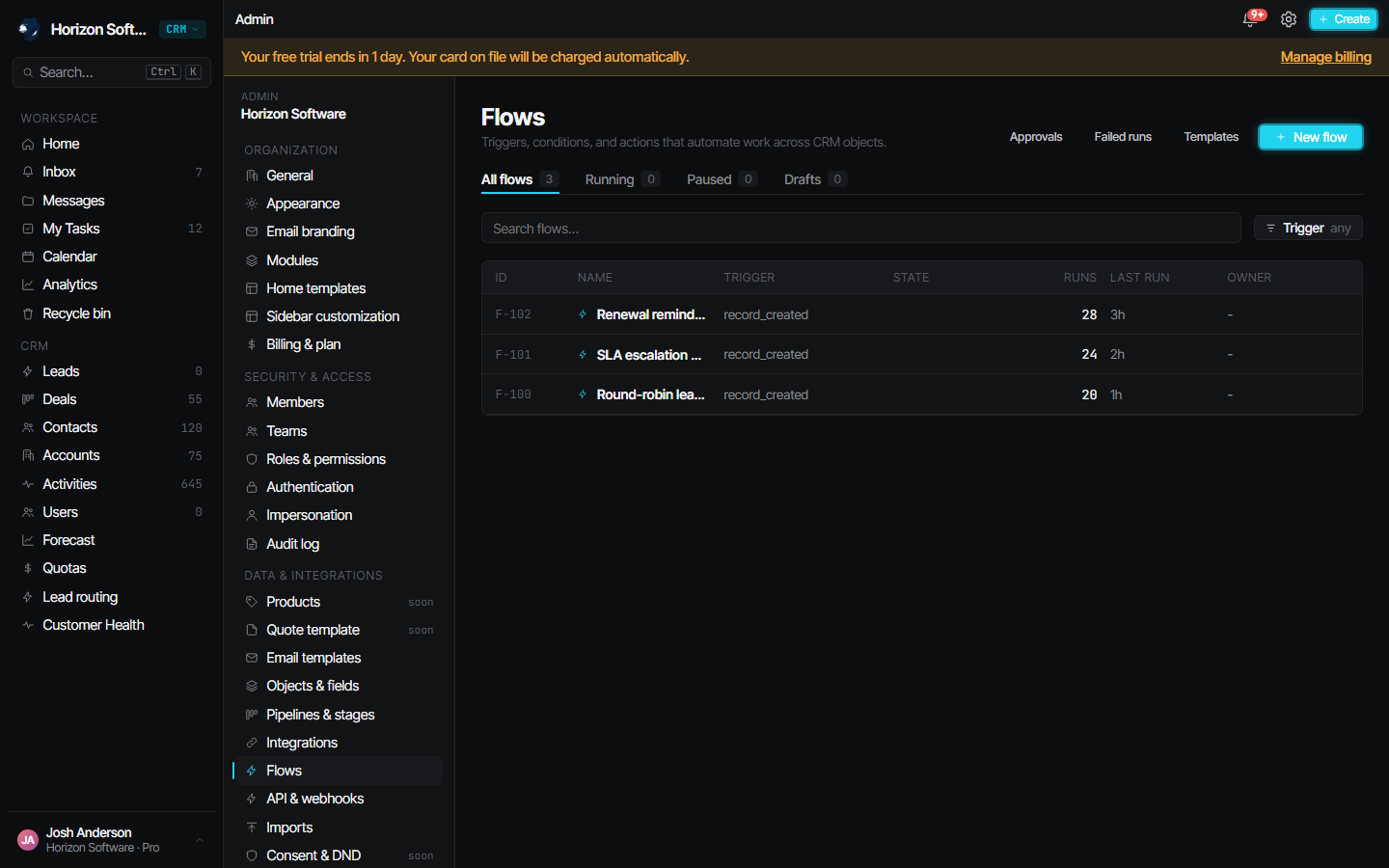Open the notifications bell
The height and width of the screenshot is (868, 1389).
point(1250,19)
